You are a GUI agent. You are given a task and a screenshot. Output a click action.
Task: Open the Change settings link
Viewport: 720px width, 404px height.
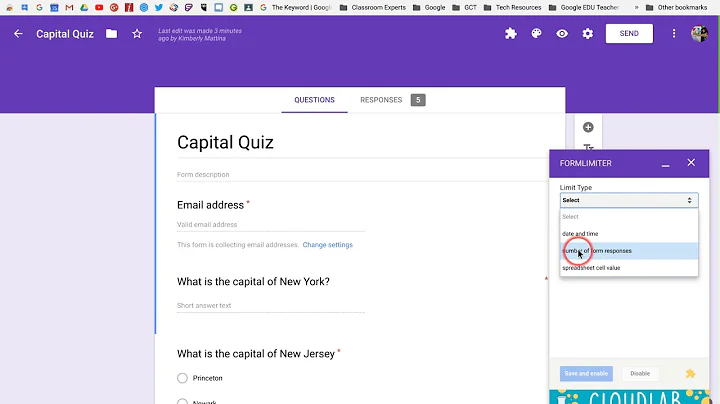327,245
